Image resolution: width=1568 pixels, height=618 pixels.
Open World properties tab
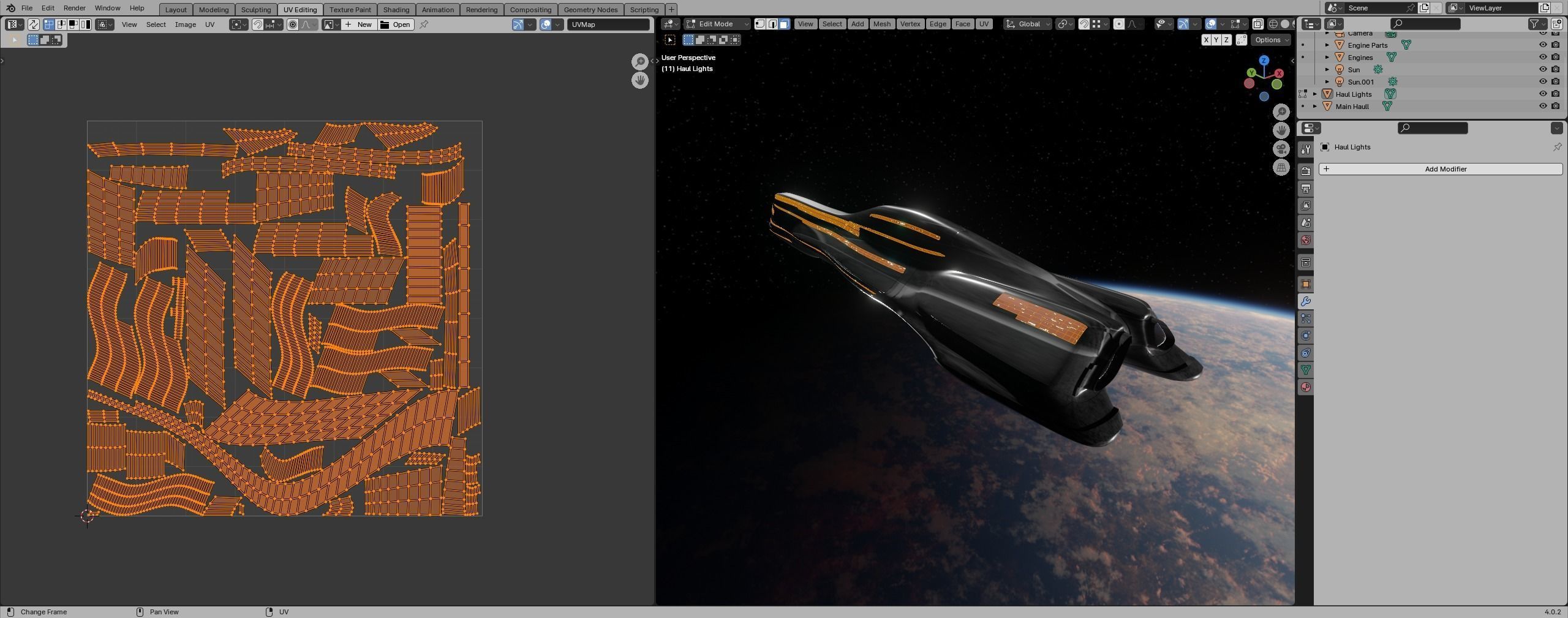click(x=1305, y=240)
